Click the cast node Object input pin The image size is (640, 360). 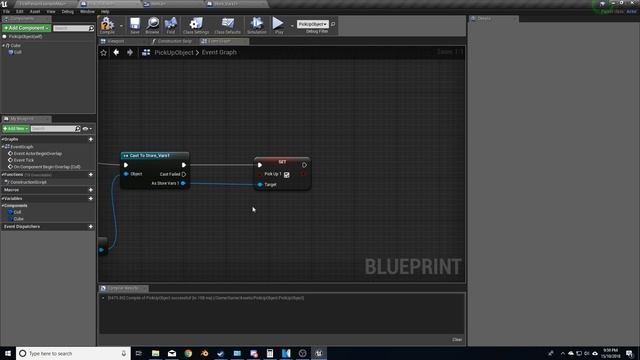pos(126,174)
